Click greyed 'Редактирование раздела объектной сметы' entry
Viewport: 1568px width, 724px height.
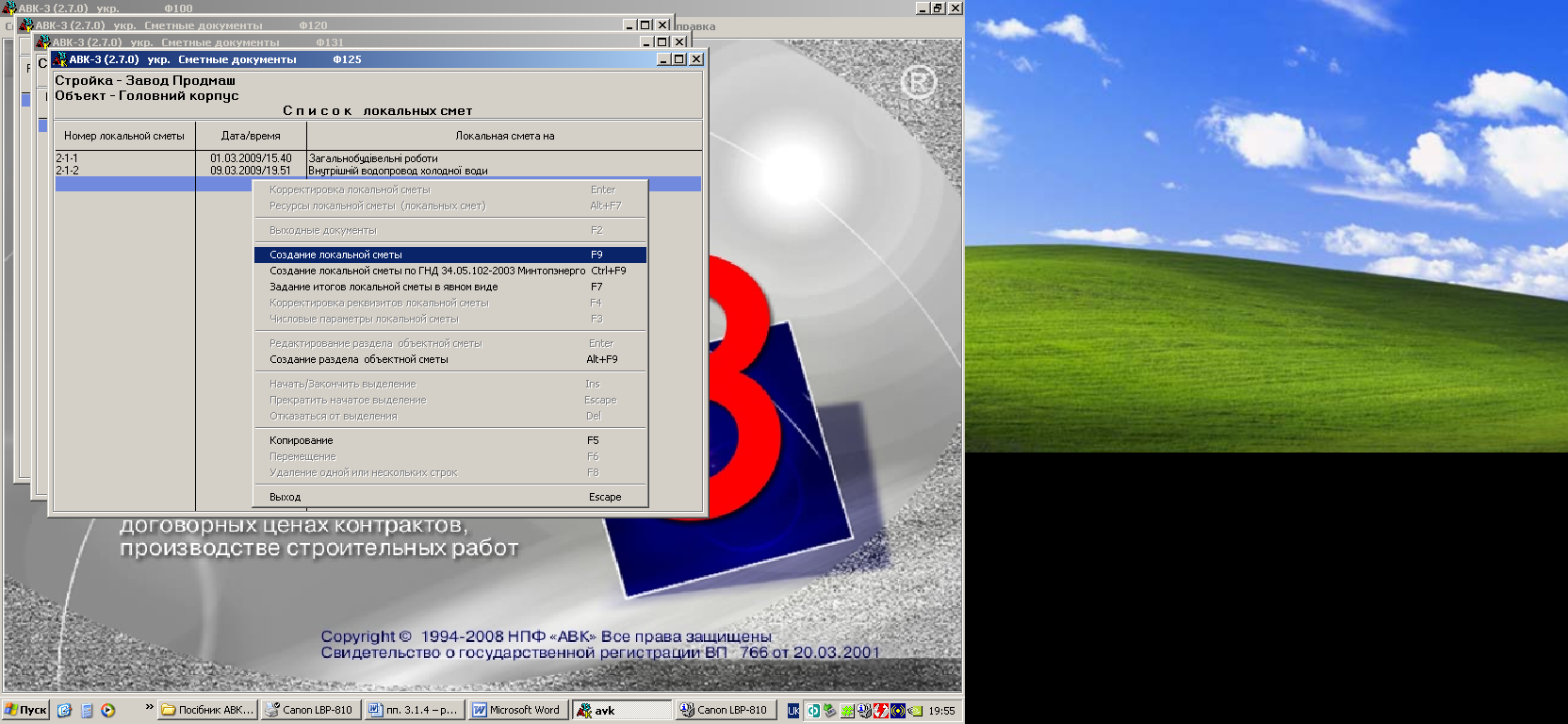click(x=450, y=343)
